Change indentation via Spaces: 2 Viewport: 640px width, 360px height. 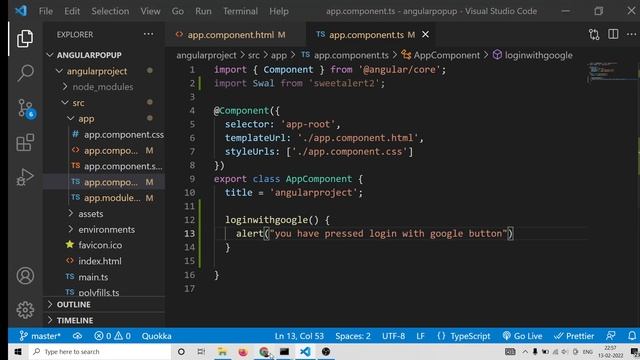pos(353,336)
